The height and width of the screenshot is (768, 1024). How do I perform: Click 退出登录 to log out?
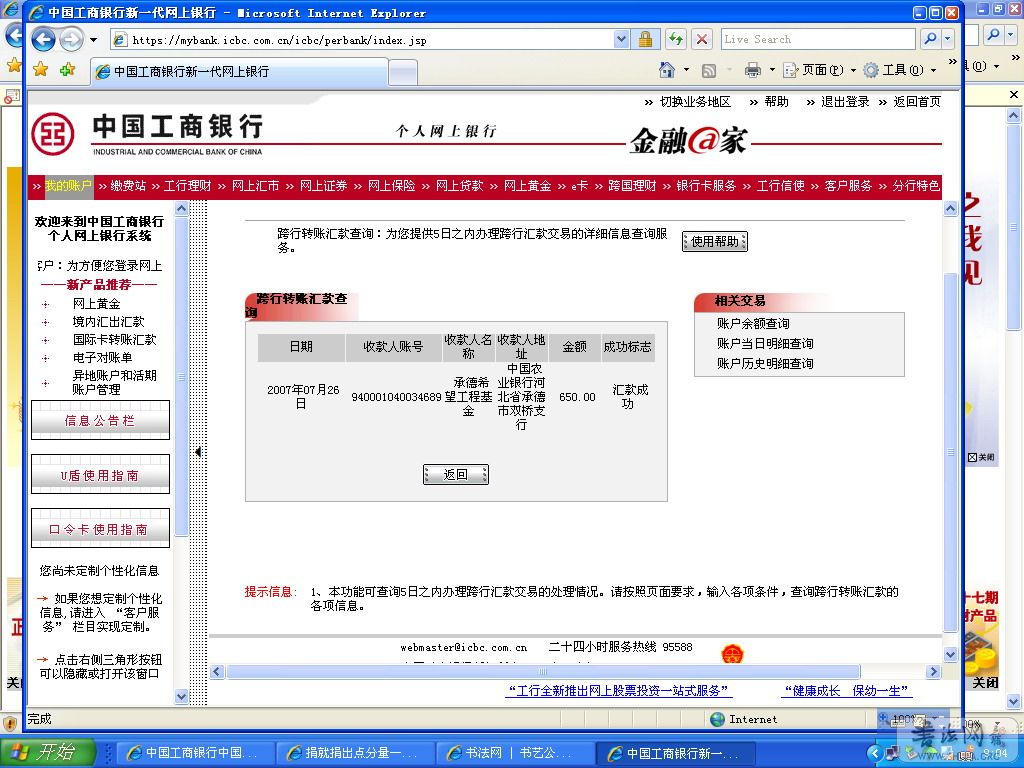click(845, 102)
